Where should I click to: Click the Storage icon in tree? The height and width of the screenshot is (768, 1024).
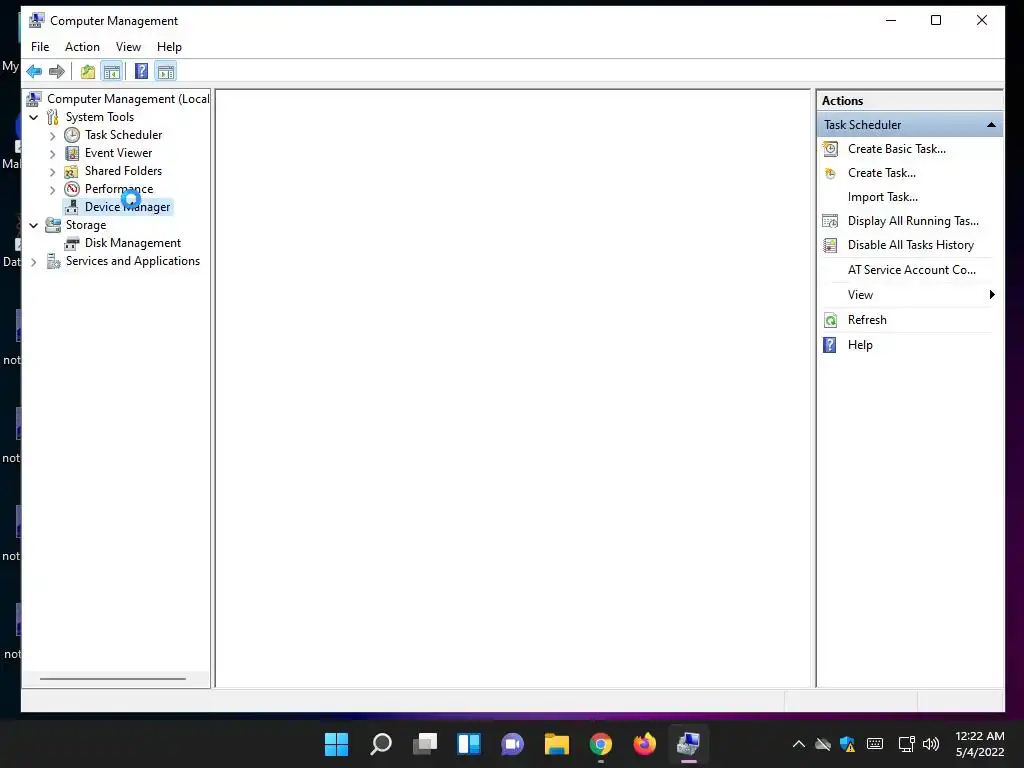pos(53,225)
